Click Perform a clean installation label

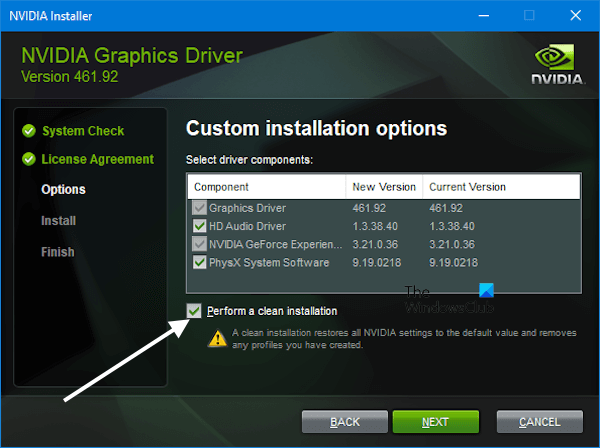click(272, 311)
